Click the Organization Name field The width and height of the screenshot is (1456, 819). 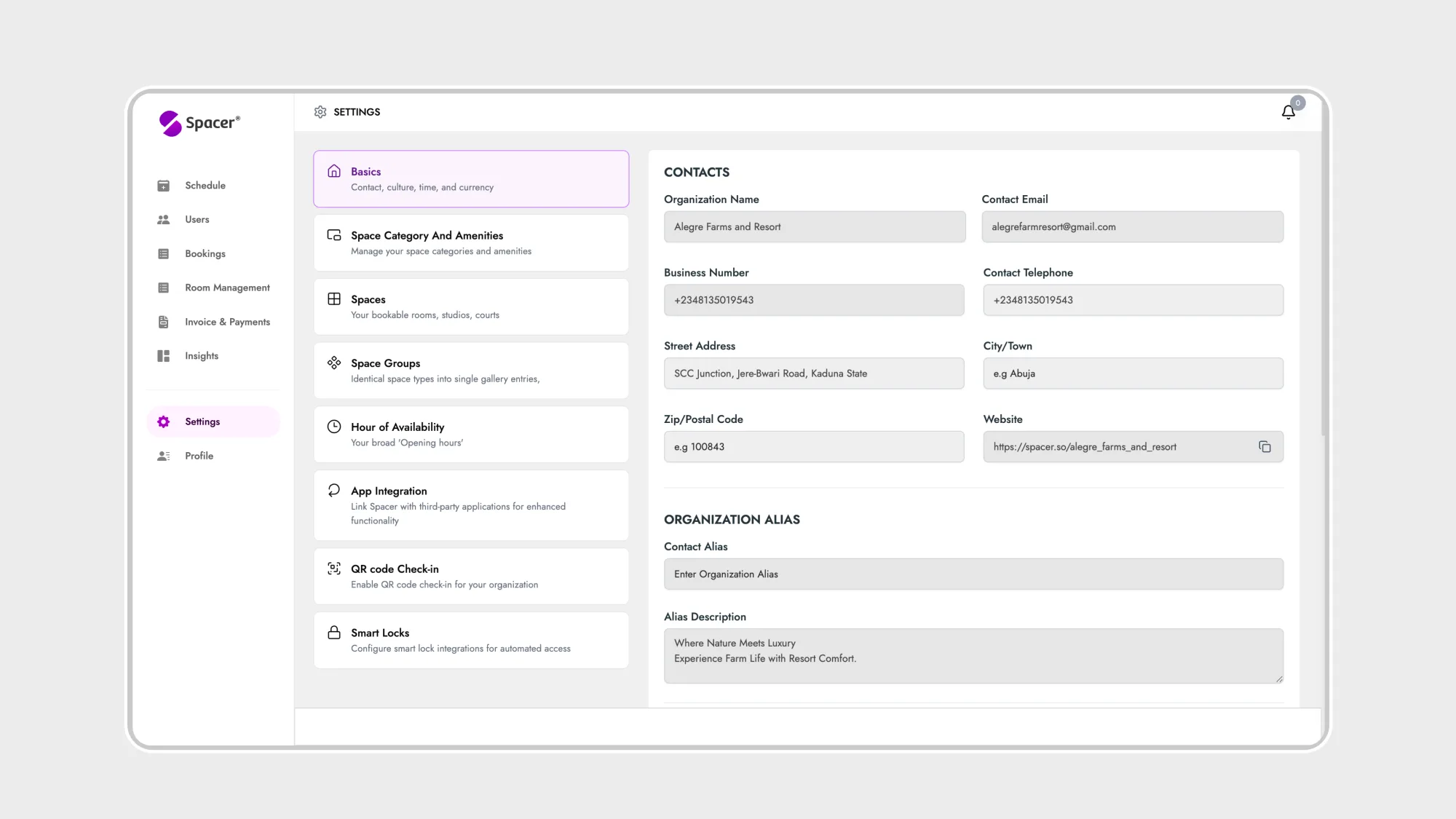[x=815, y=227]
